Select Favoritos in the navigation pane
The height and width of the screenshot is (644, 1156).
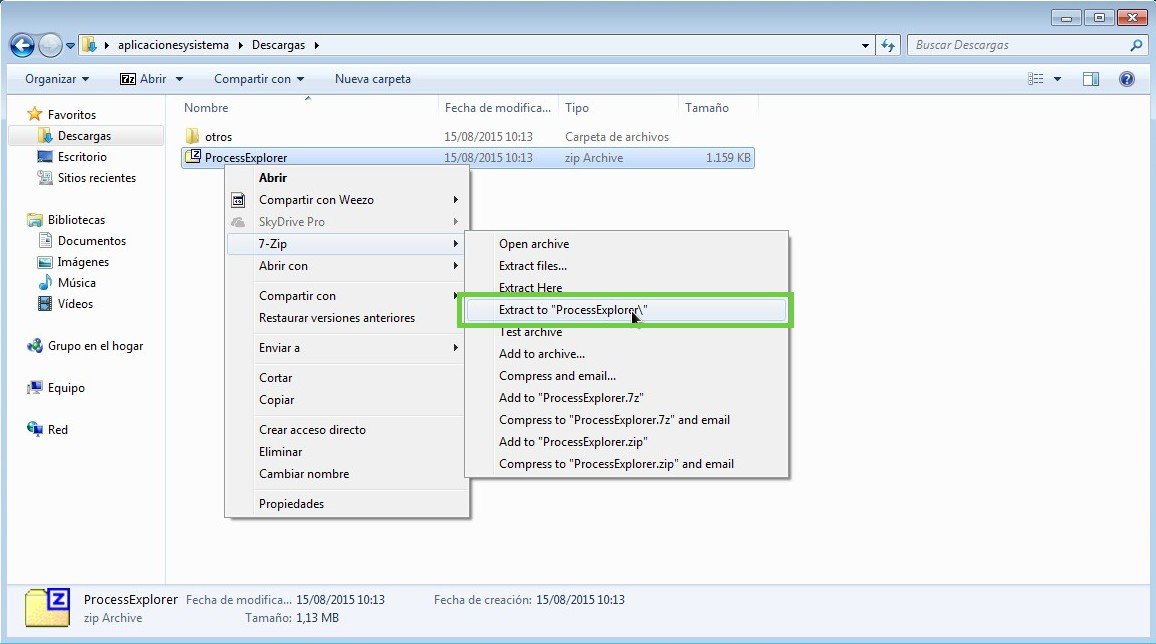tap(72, 114)
